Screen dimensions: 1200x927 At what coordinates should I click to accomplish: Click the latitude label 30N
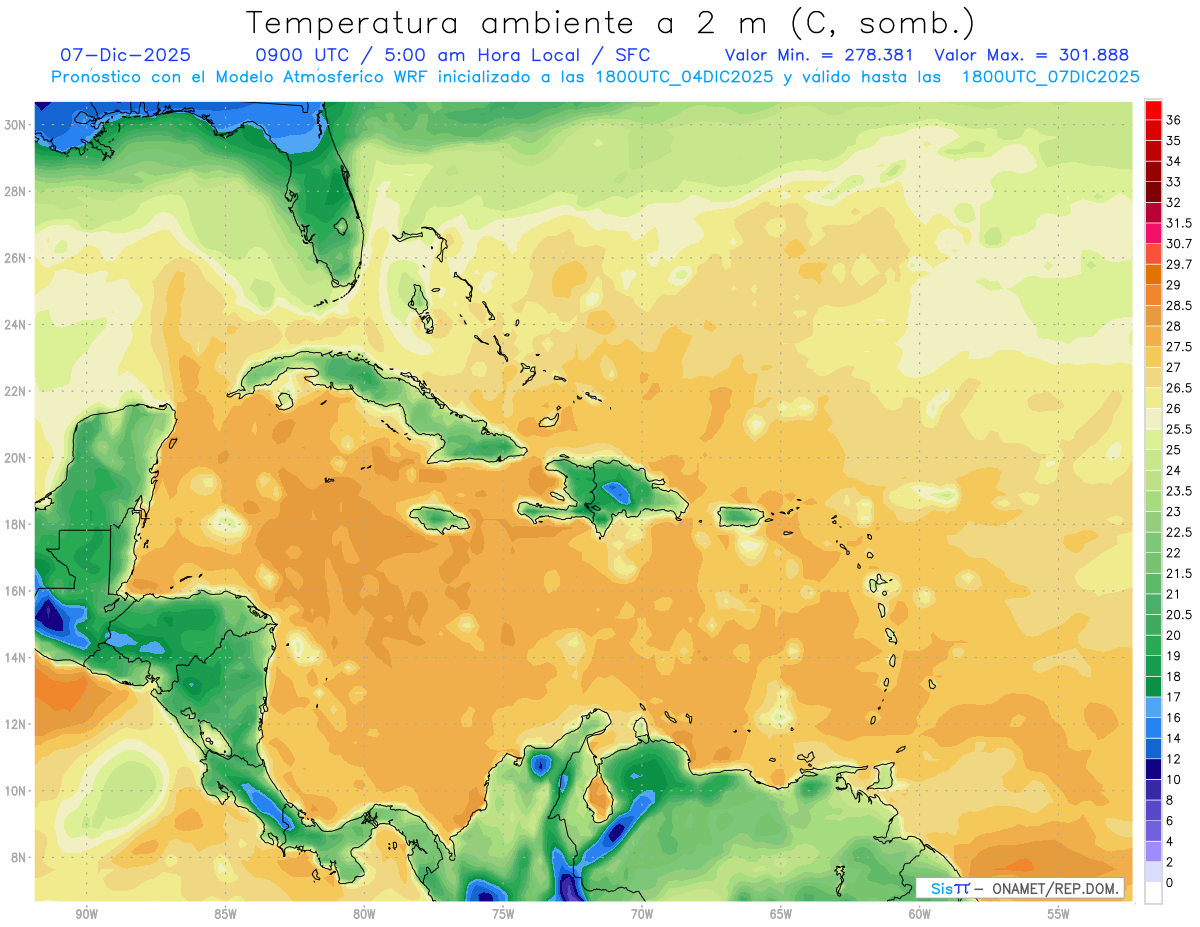17,125
